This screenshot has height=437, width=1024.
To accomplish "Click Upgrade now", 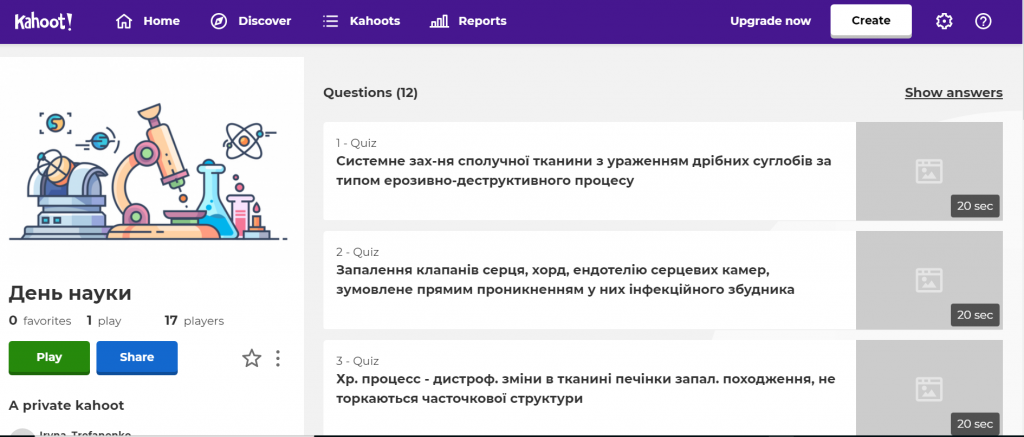I will pyautogui.click(x=771, y=22).
